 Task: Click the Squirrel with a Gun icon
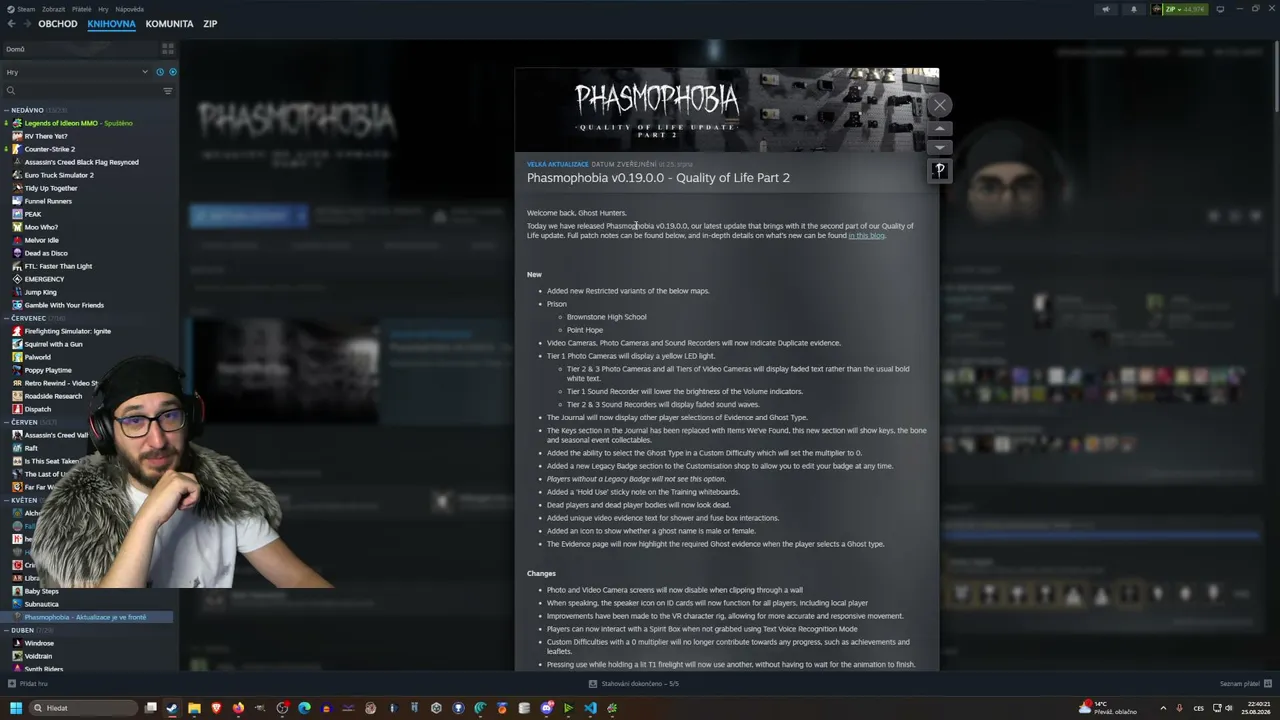point(17,344)
